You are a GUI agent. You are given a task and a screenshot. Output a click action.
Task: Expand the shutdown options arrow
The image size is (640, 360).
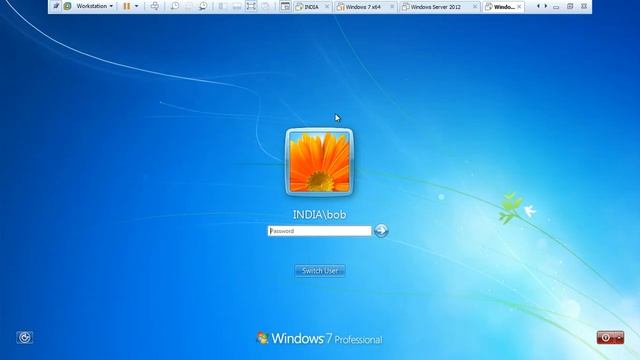tap(620, 338)
